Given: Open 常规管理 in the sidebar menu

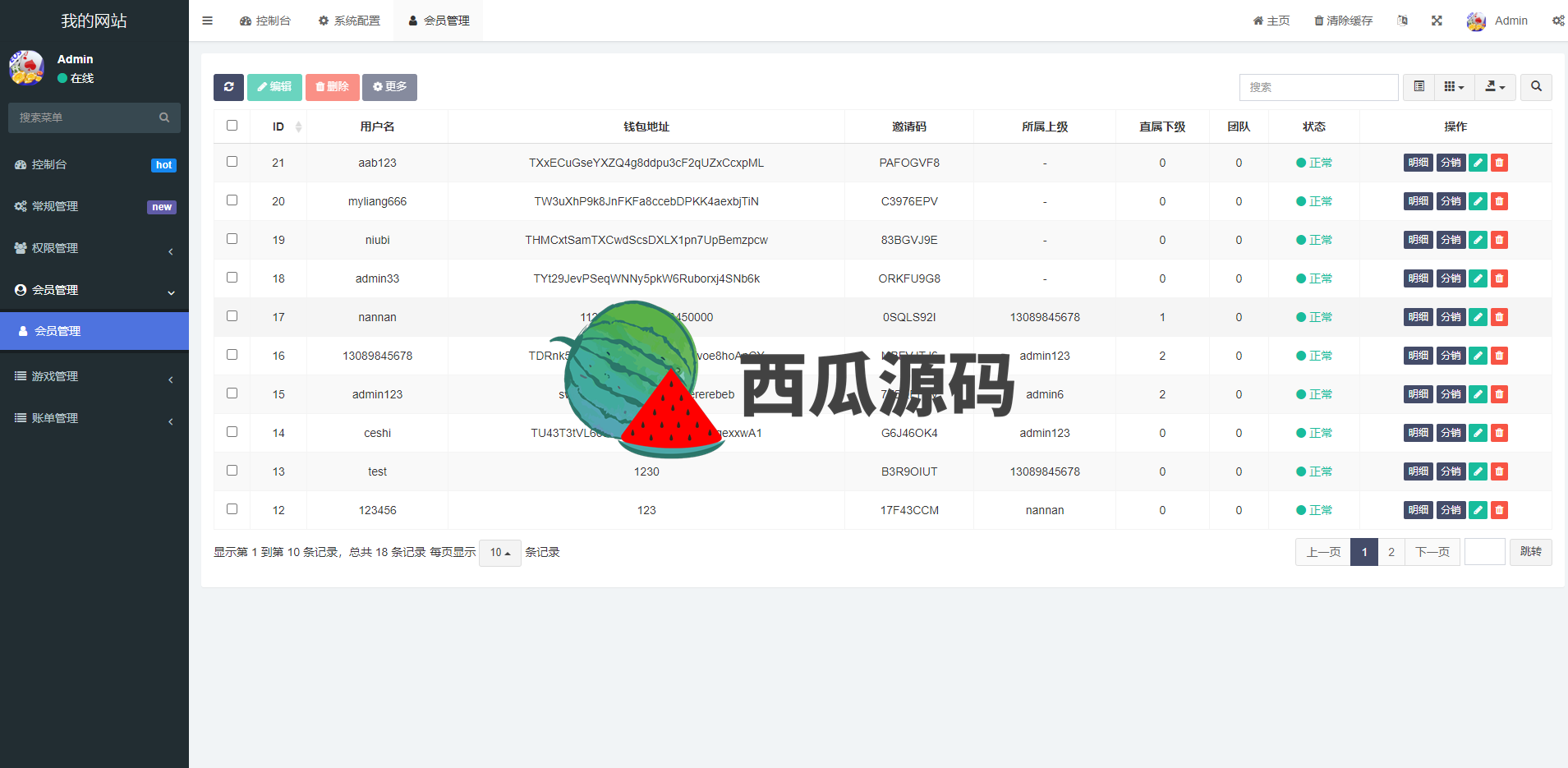Looking at the screenshot, I should [94, 206].
